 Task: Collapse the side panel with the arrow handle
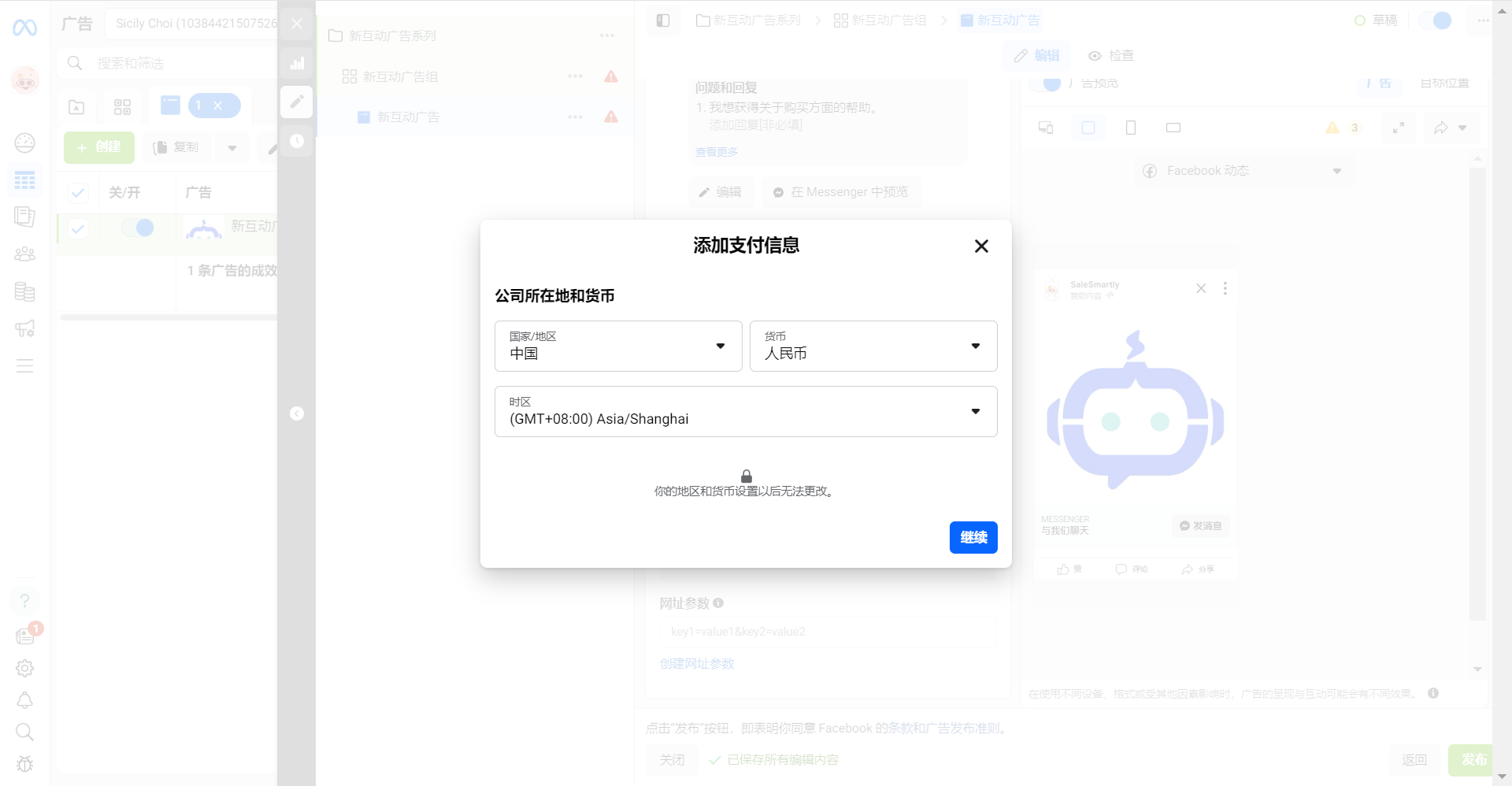click(297, 413)
